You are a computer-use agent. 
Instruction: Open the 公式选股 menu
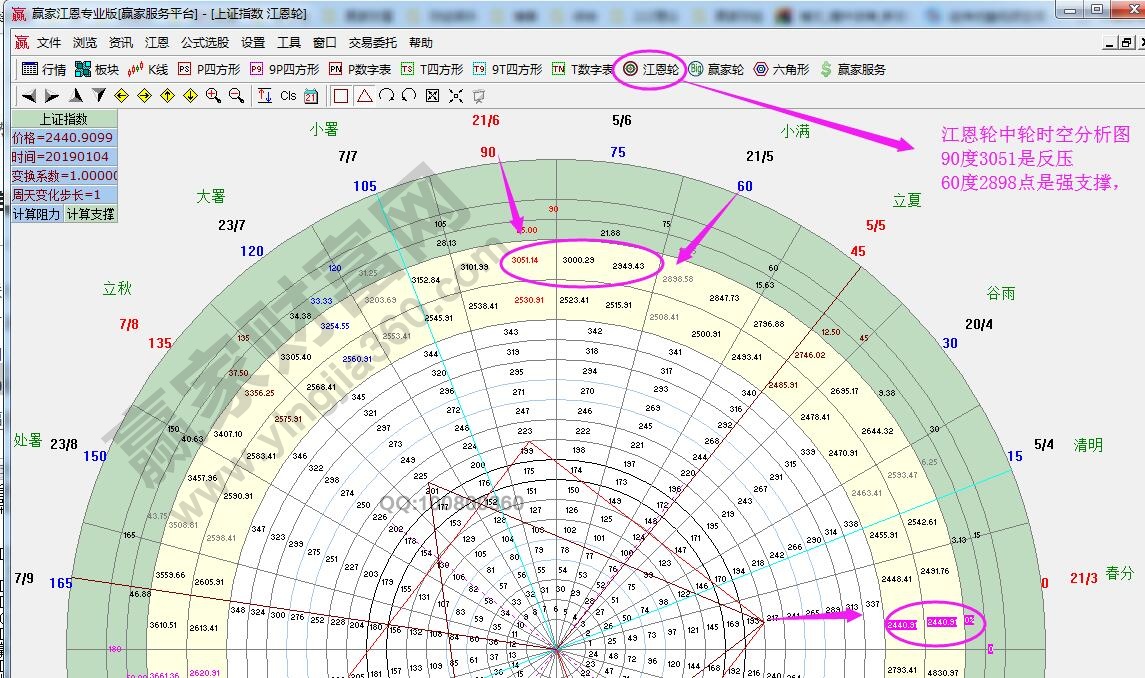click(205, 43)
